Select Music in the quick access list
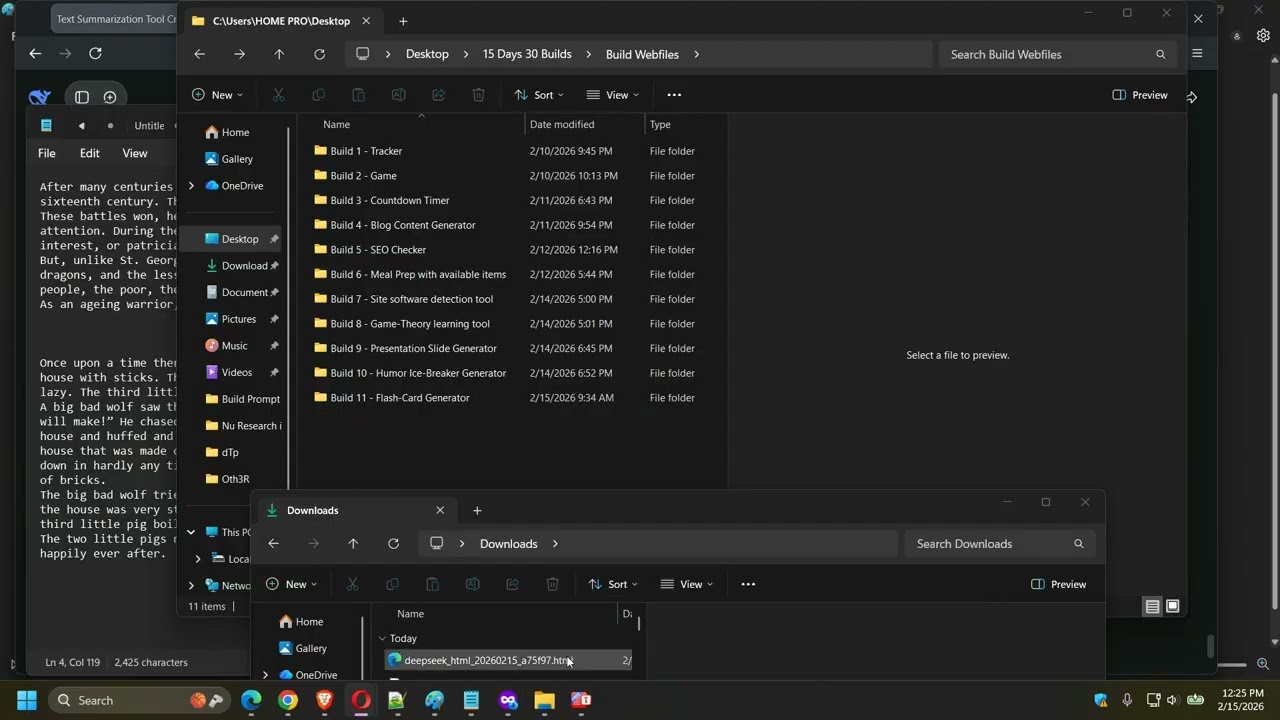1280x720 pixels. [226, 345]
